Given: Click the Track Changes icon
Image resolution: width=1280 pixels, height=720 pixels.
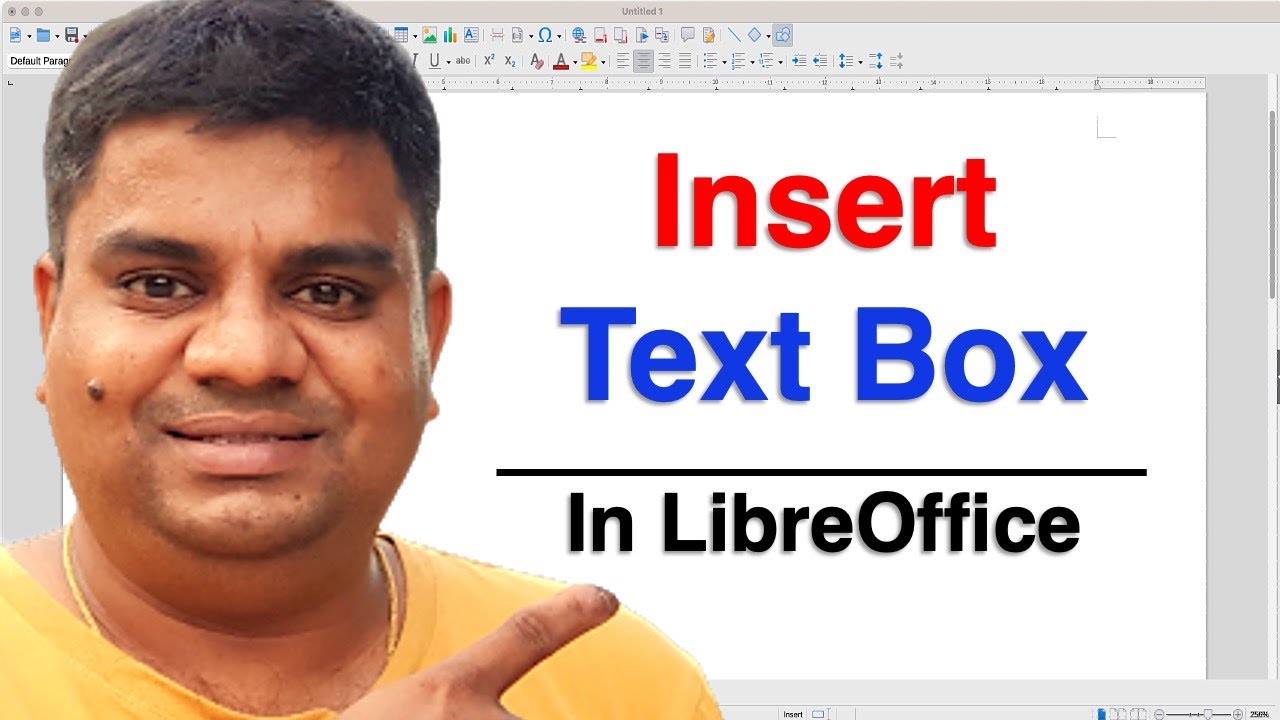Looking at the screenshot, I should click(x=709, y=35).
